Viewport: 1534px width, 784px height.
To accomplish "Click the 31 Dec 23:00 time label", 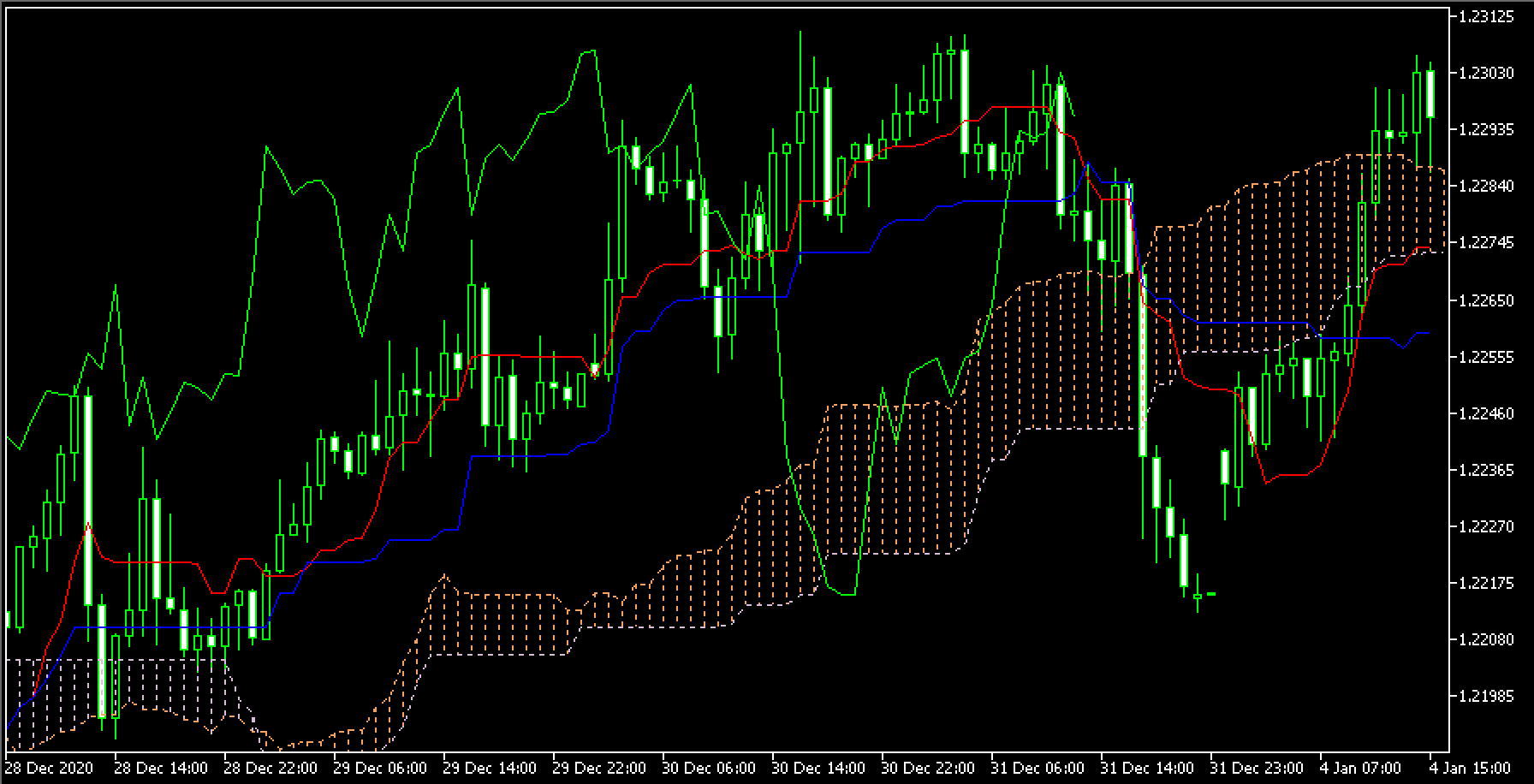I will point(1256,767).
